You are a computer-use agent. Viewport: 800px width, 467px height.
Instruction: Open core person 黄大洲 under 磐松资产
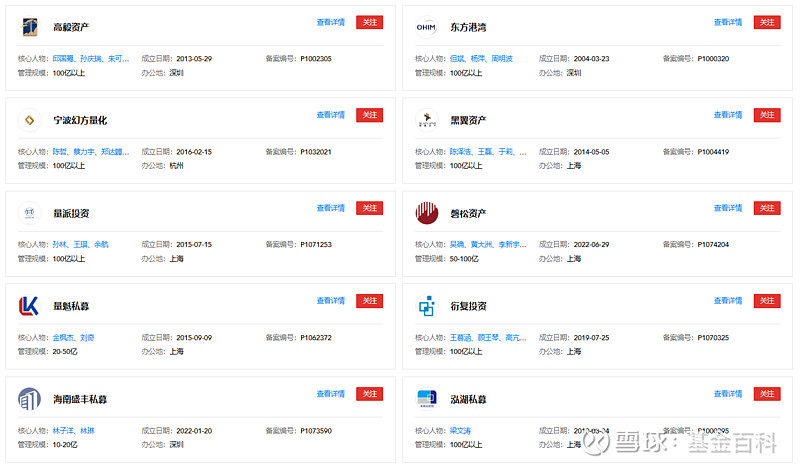click(x=481, y=245)
